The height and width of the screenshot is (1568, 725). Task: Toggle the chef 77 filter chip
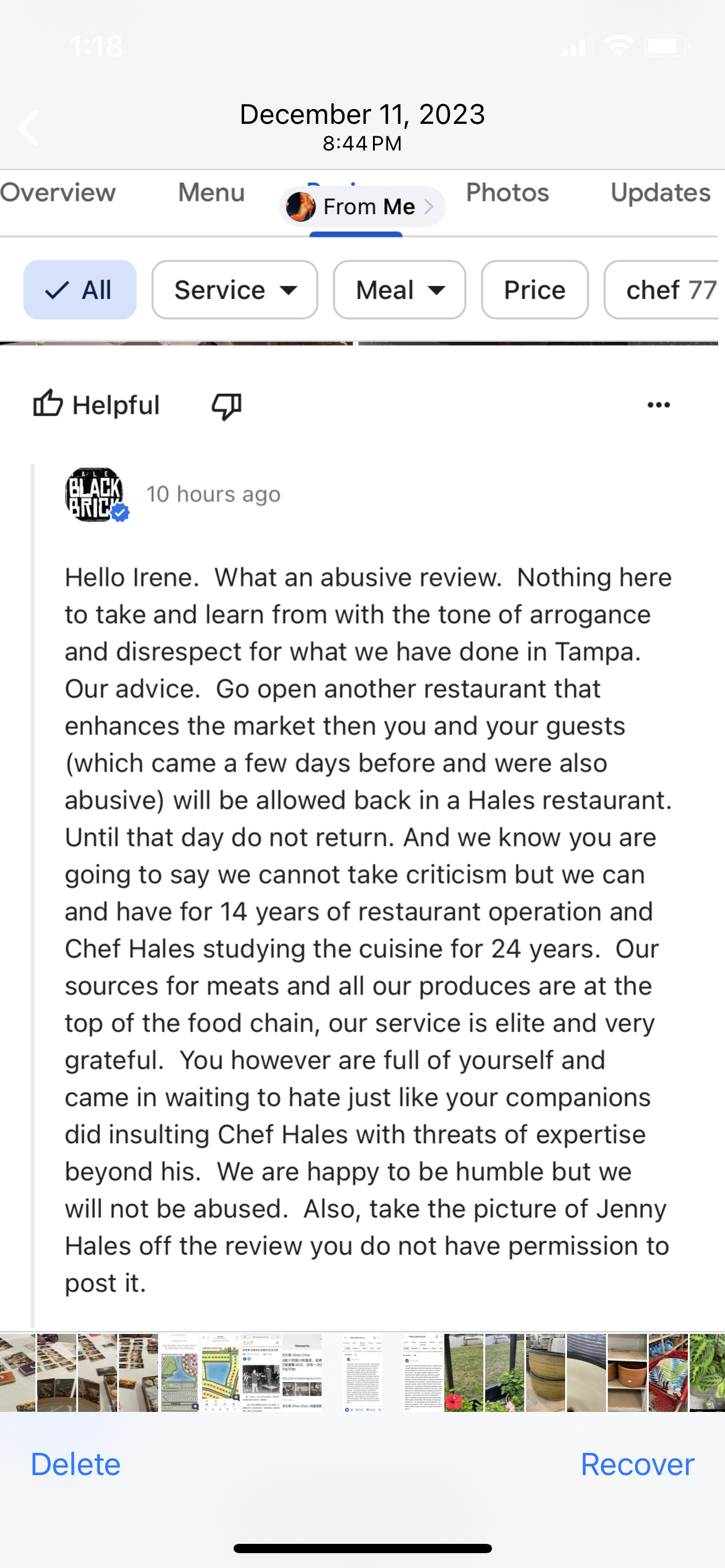[x=663, y=290]
